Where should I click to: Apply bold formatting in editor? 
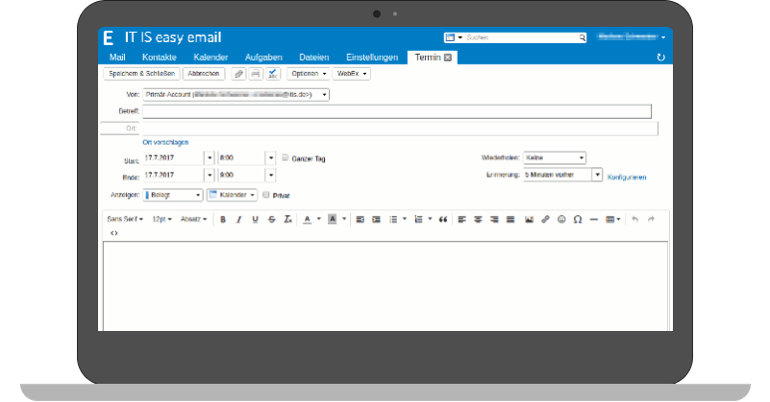click(223, 219)
